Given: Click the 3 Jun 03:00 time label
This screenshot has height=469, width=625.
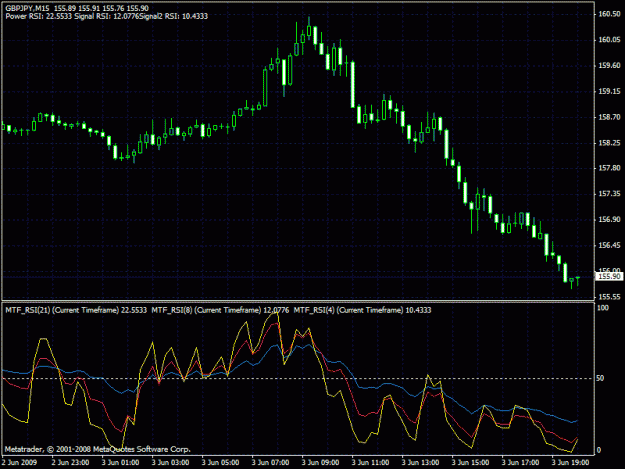Looking at the screenshot, I should [x=170, y=463].
